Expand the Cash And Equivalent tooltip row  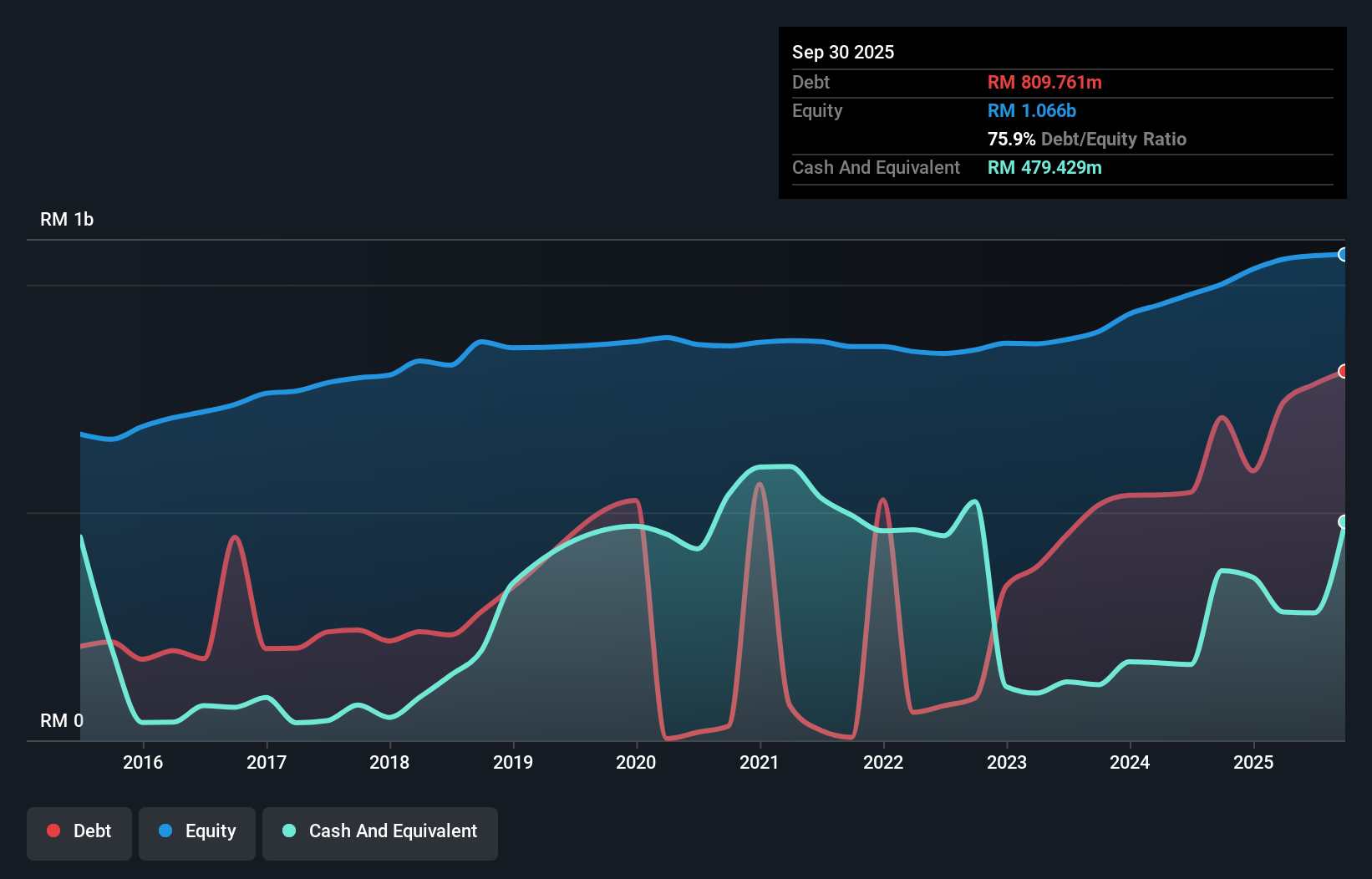[x=875, y=167]
